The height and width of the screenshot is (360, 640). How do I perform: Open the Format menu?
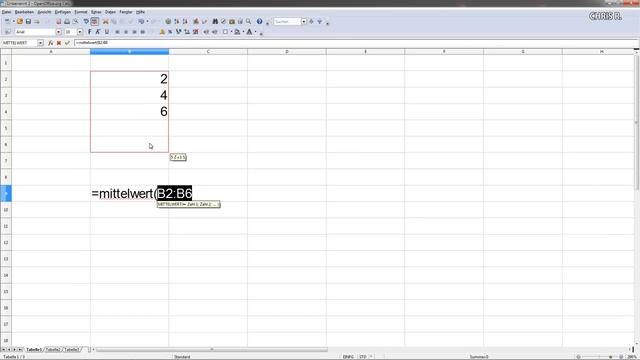81,12
